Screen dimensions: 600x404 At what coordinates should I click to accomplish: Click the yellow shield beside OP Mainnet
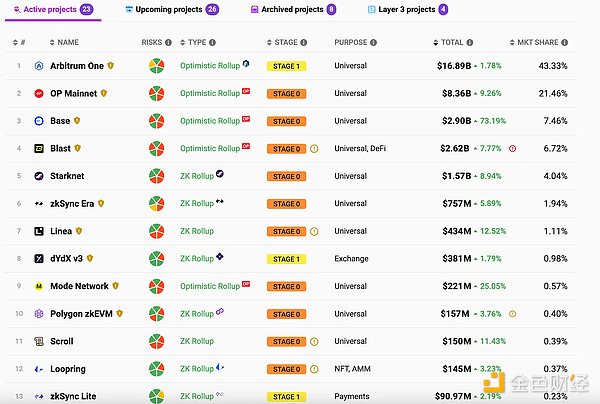click(104, 93)
